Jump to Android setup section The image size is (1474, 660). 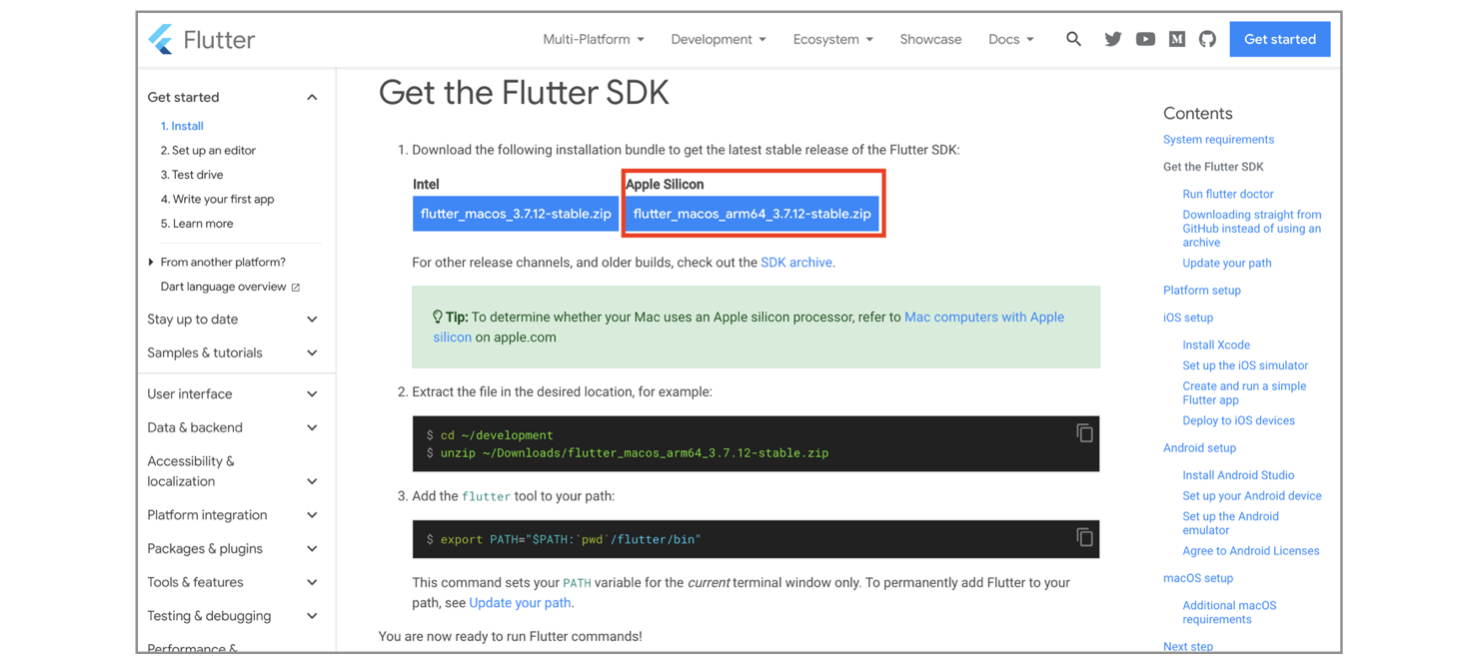1199,448
